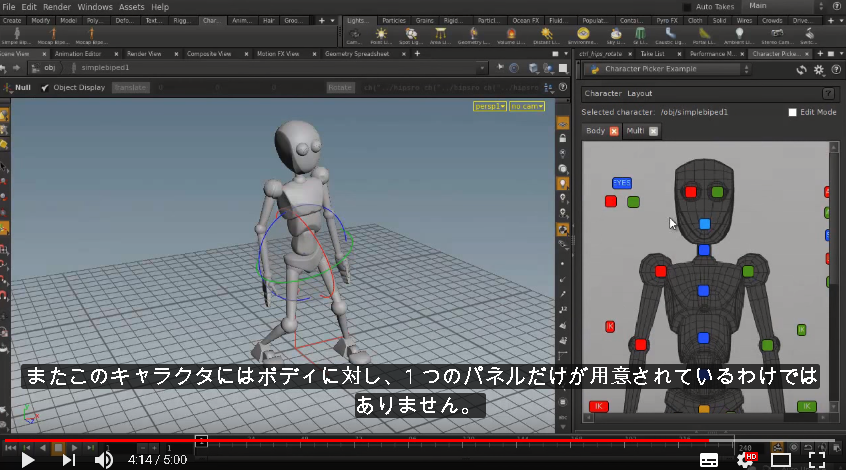Seek on the red video progress bar
Viewport: 846px width, 470px height.
pyautogui.click(x=356, y=440)
